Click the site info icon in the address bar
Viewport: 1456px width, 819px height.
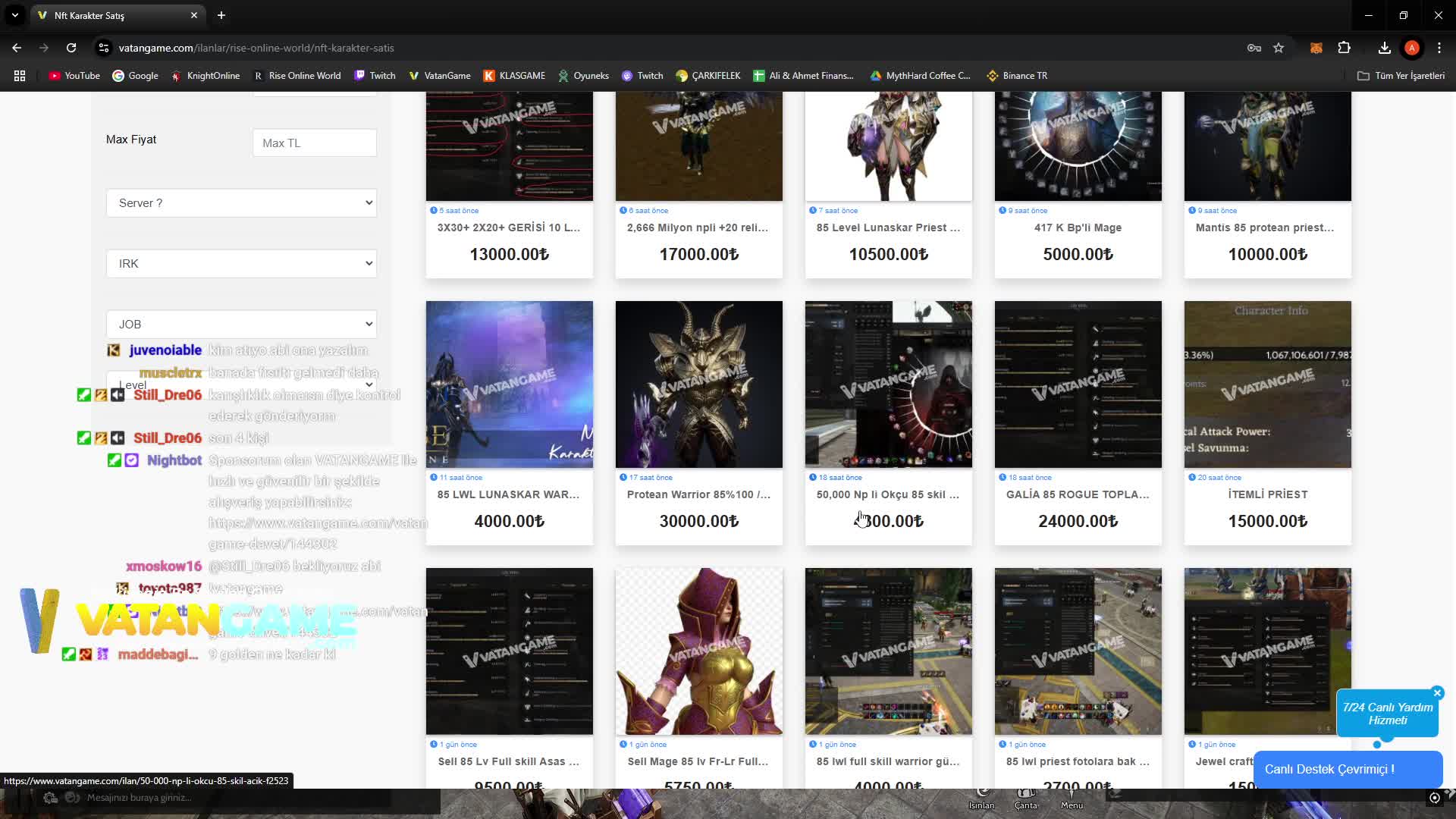point(104,48)
